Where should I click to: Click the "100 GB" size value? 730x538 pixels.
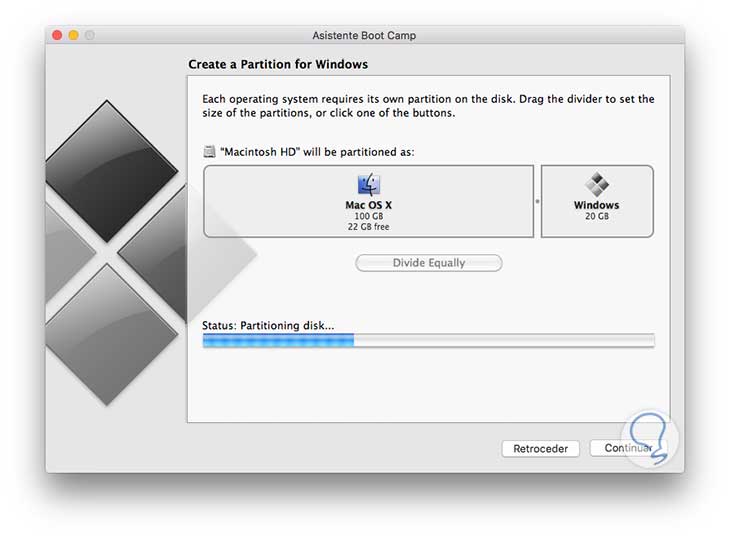369,216
